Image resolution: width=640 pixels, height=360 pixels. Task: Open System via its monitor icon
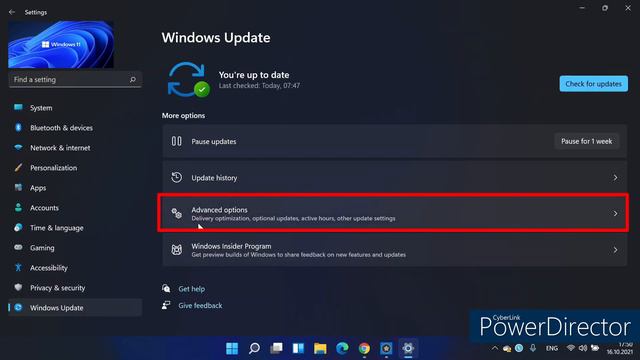(18, 107)
